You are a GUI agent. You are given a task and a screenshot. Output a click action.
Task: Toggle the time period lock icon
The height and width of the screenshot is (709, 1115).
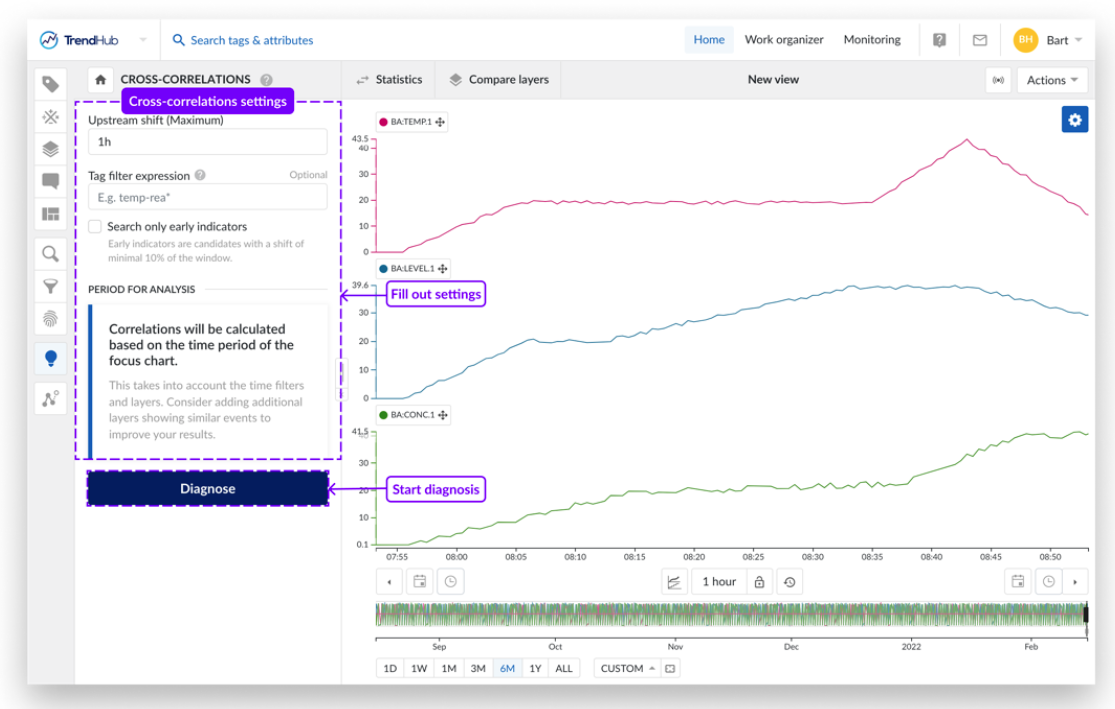tap(759, 582)
